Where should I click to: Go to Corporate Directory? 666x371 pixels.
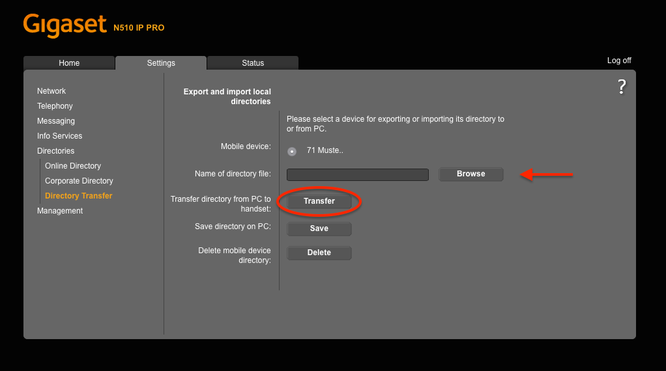(x=79, y=181)
